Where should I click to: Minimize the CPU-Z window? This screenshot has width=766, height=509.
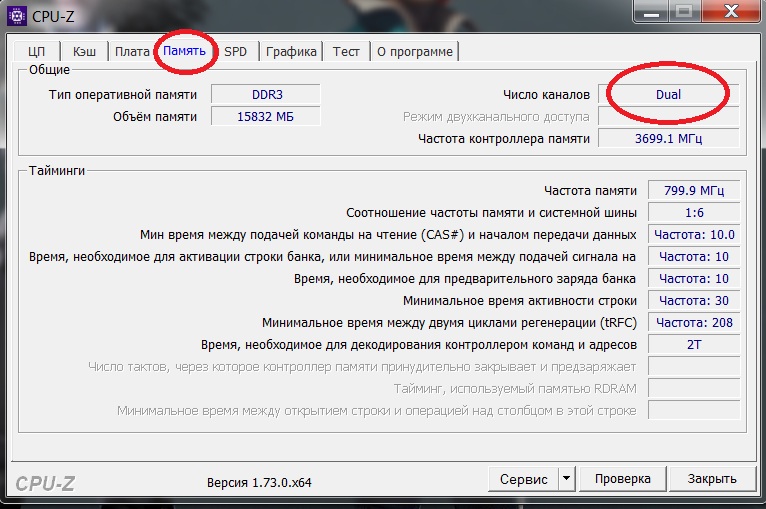(x=651, y=12)
